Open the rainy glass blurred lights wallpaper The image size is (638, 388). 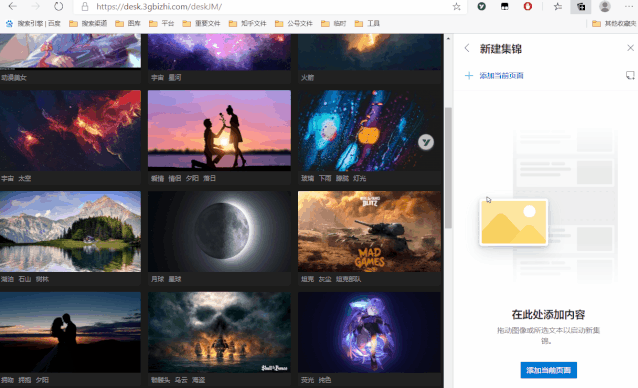pyautogui.click(x=369, y=130)
